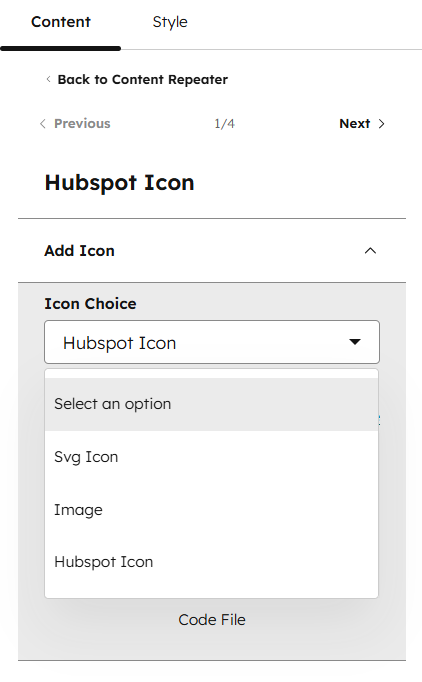
Task: Go to the Next item
Action: (x=362, y=124)
